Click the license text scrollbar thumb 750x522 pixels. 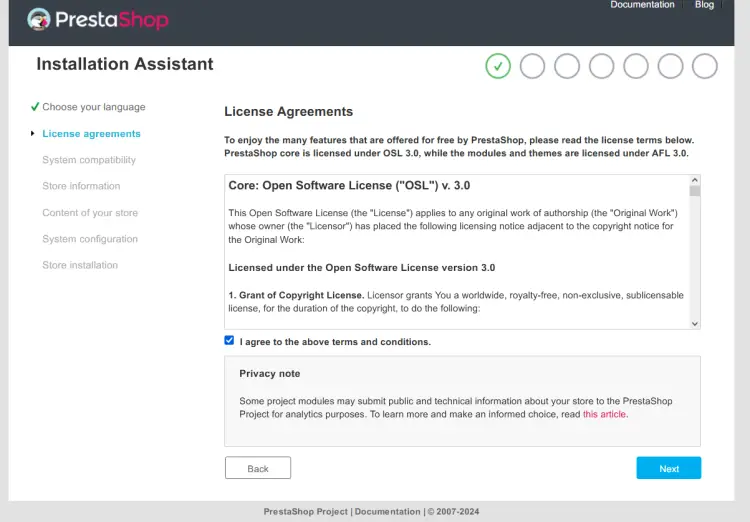pyautogui.click(x=695, y=191)
